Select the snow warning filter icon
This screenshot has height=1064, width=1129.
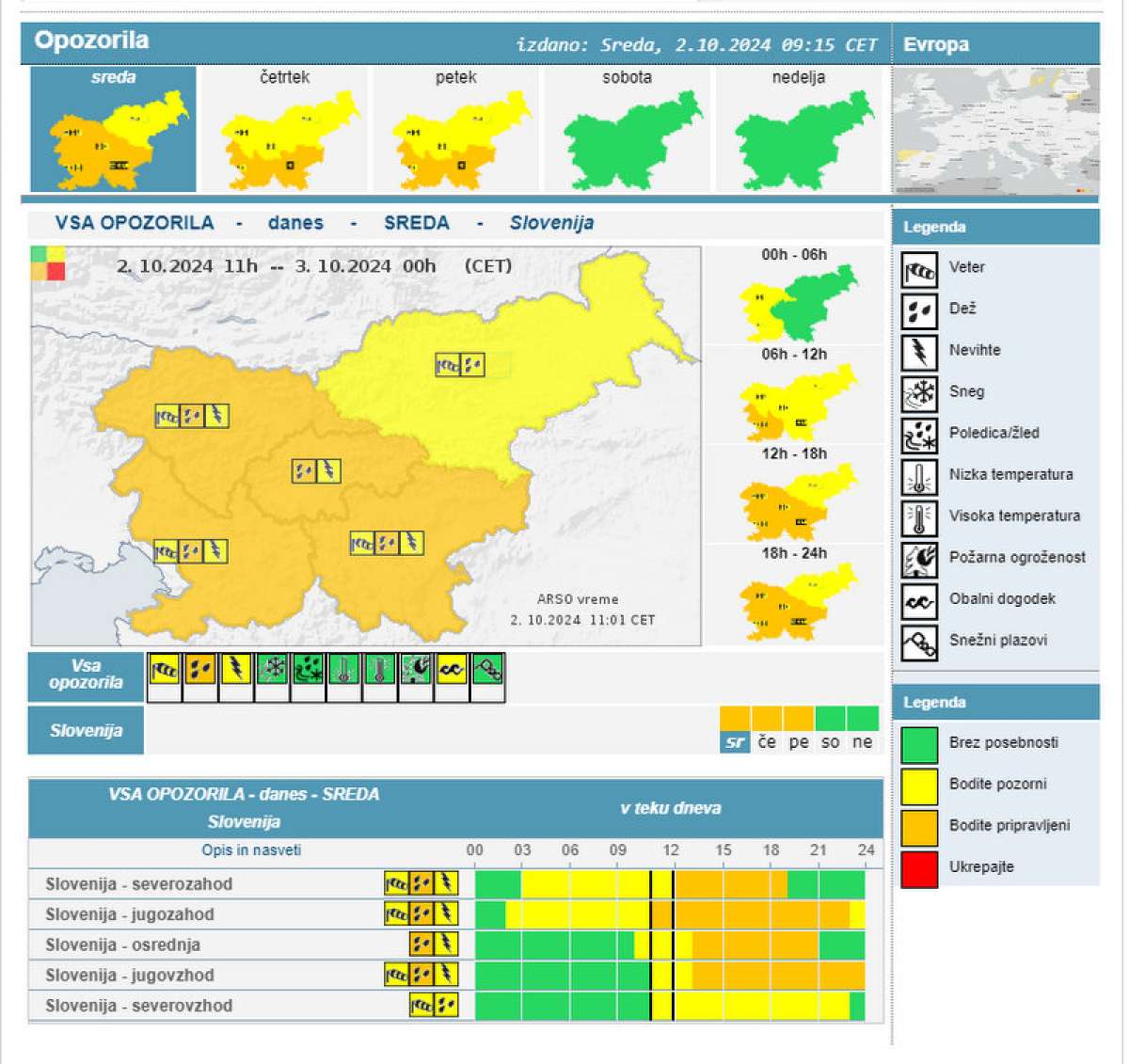pos(272,670)
